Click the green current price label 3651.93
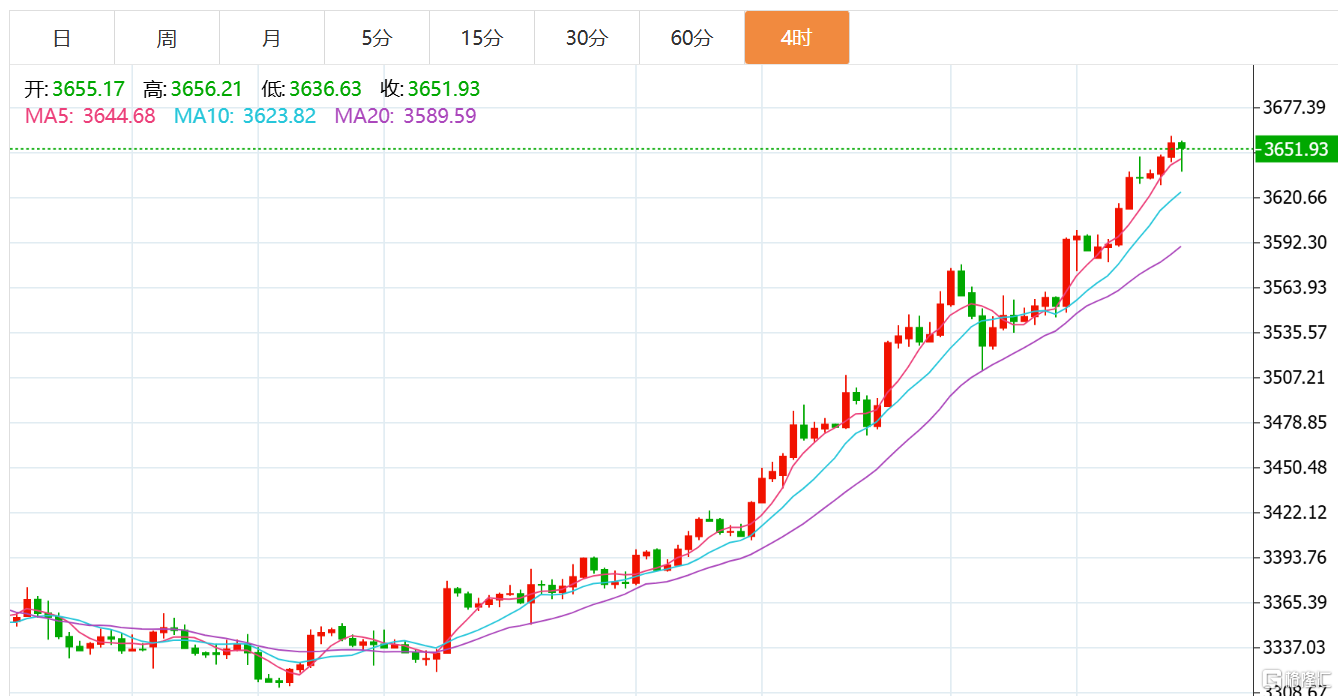1338x696 pixels. point(1296,150)
